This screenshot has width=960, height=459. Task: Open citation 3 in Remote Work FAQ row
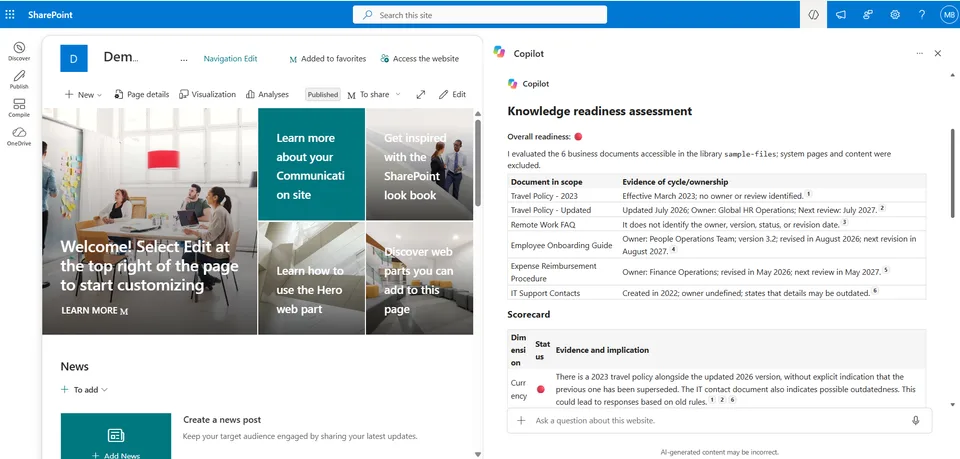844,223
